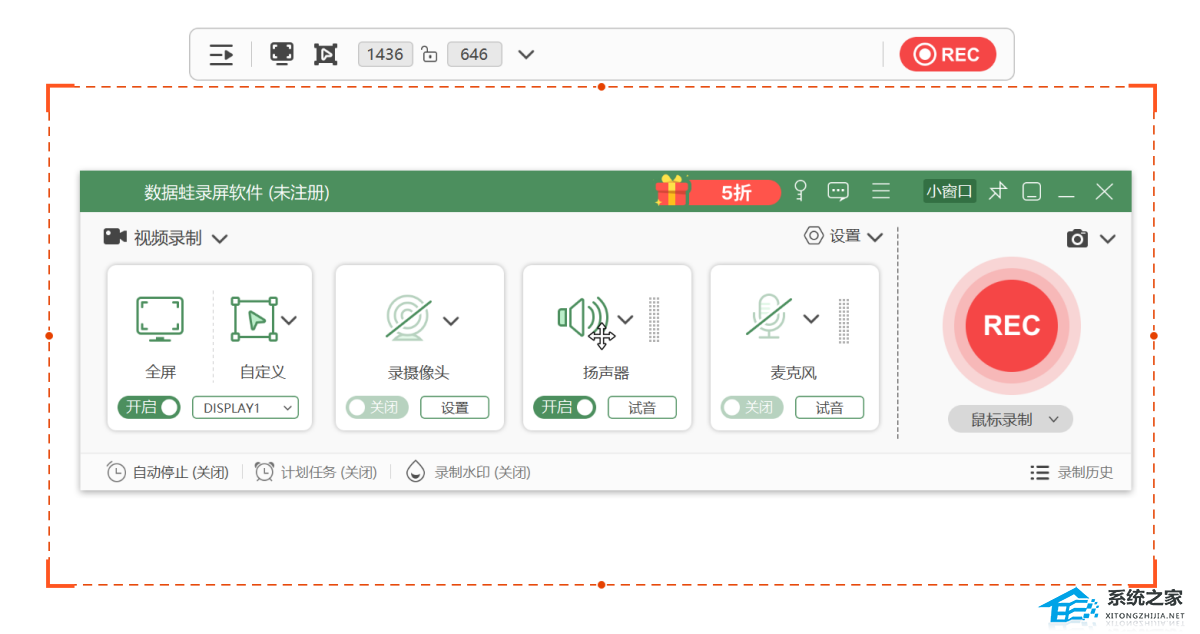Expand the 自定义 region options arrow
This screenshot has width=1200, height=634.
[290, 320]
